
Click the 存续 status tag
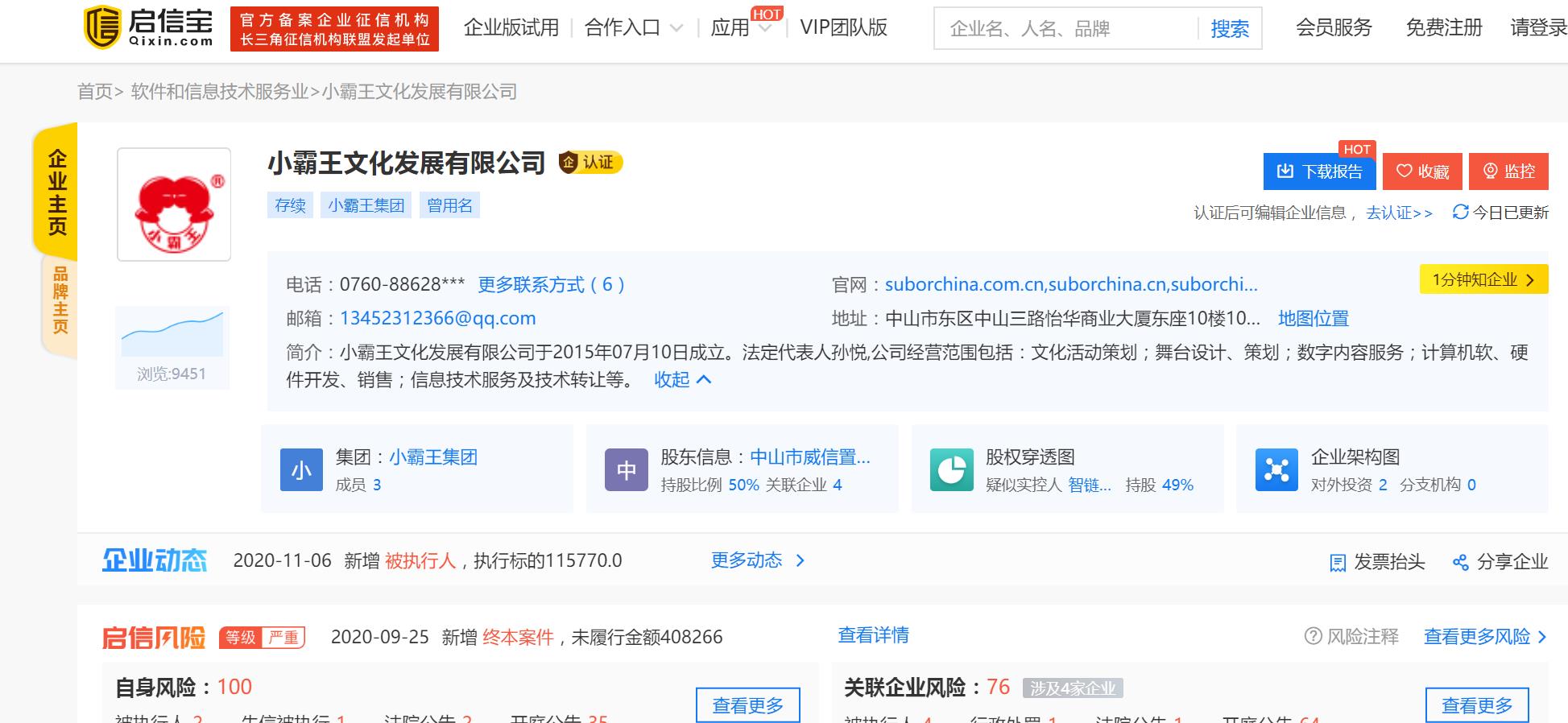click(290, 205)
